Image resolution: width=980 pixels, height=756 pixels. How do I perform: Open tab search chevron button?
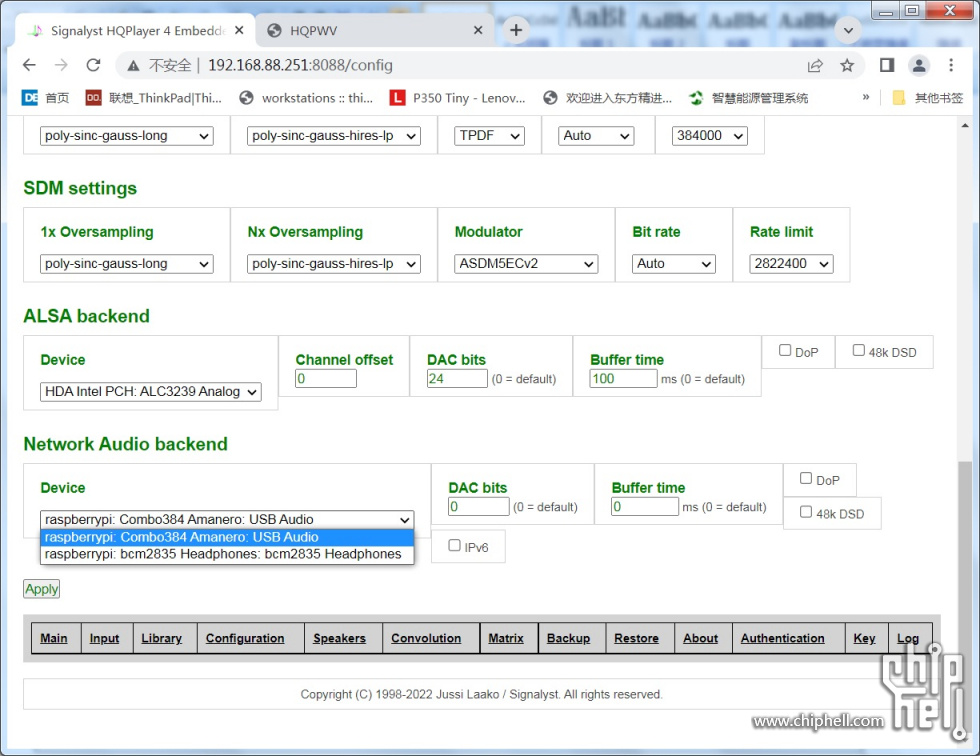click(x=848, y=30)
